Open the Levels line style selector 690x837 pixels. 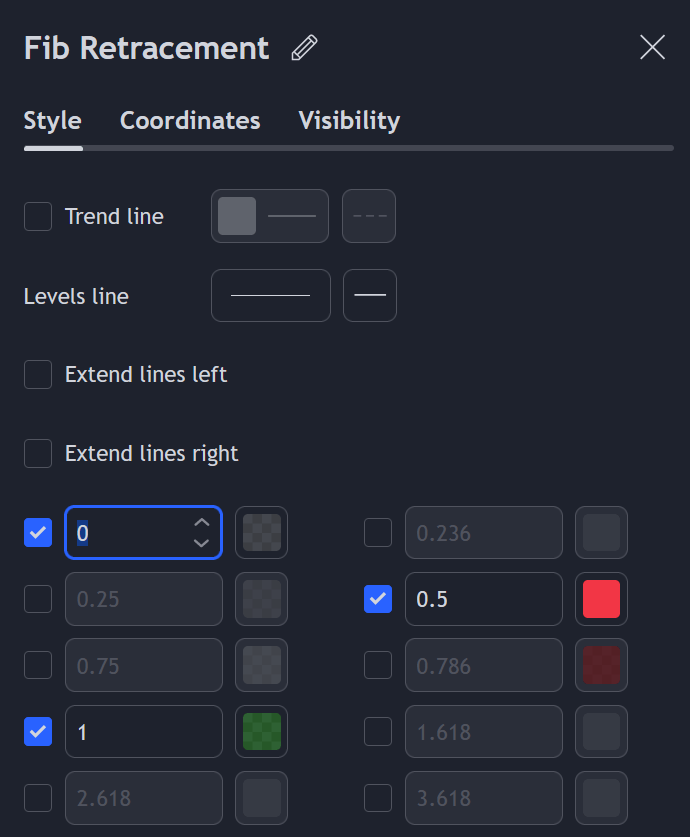coord(370,295)
